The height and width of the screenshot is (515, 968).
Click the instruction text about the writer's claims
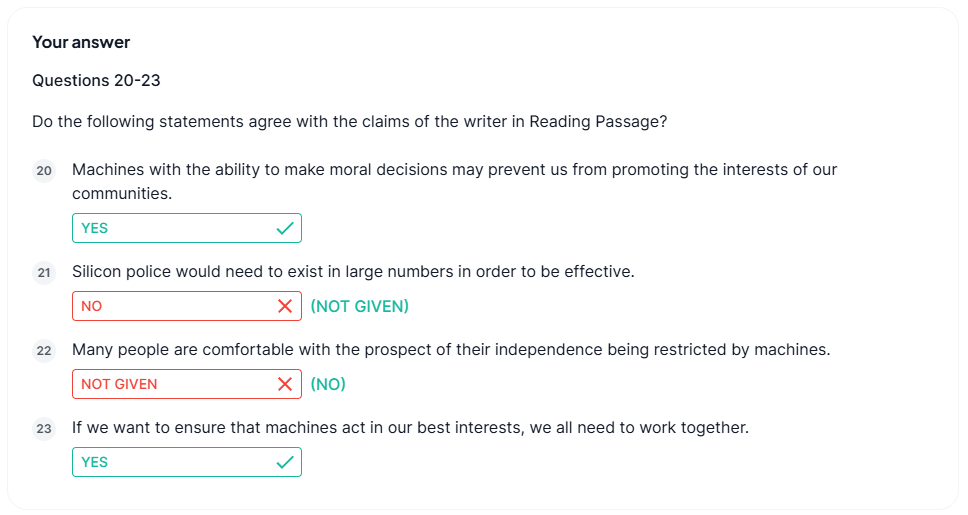349,122
